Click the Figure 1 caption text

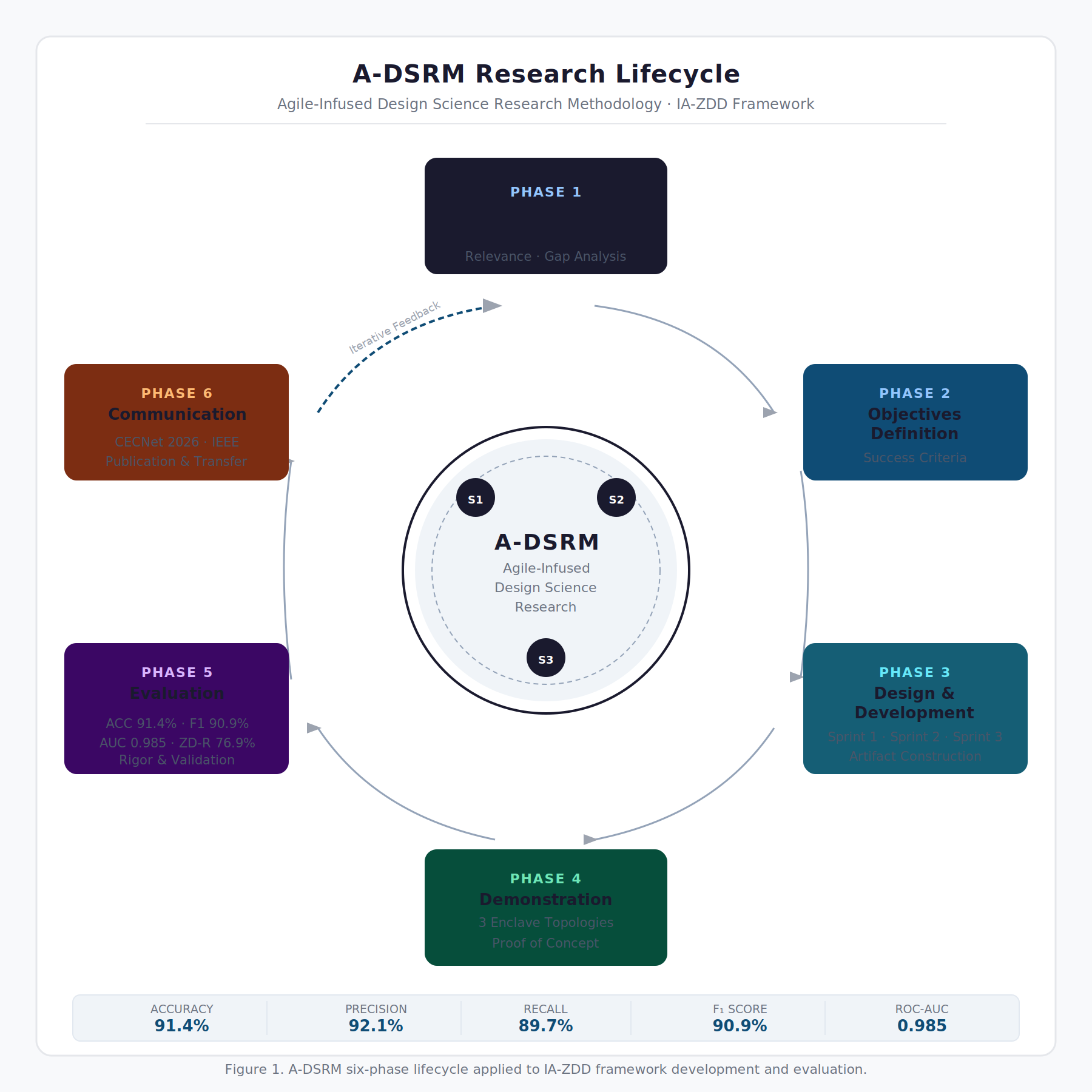tap(546, 1070)
